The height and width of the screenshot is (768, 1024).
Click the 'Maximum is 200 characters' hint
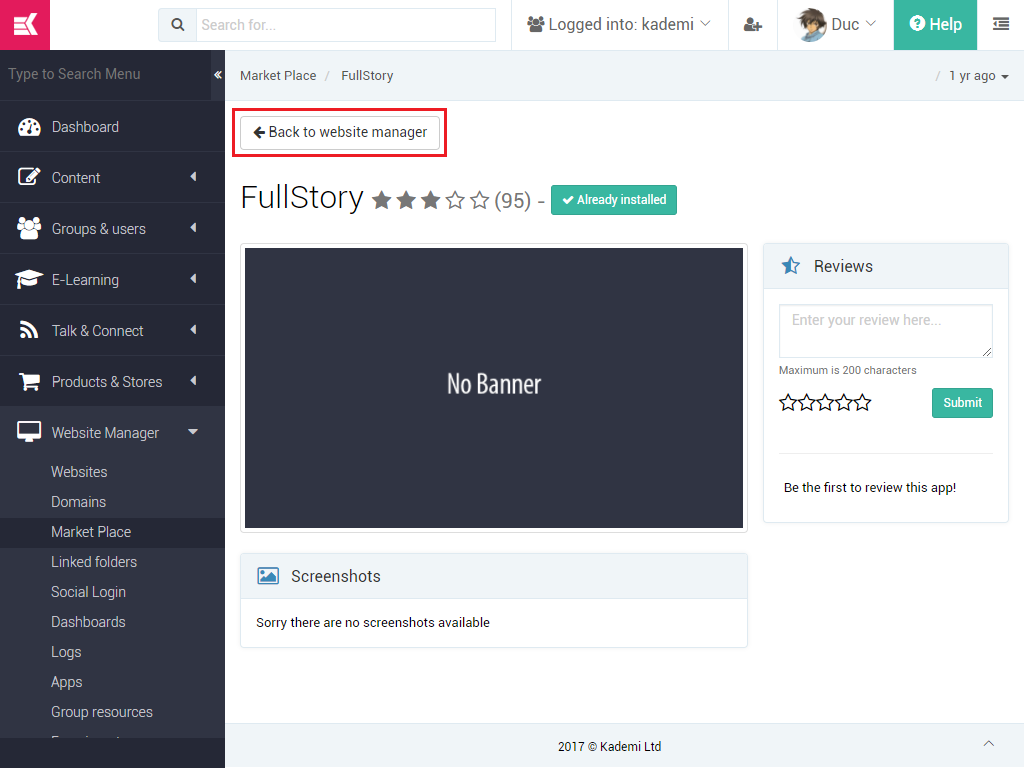pyautogui.click(x=847, y=370)
